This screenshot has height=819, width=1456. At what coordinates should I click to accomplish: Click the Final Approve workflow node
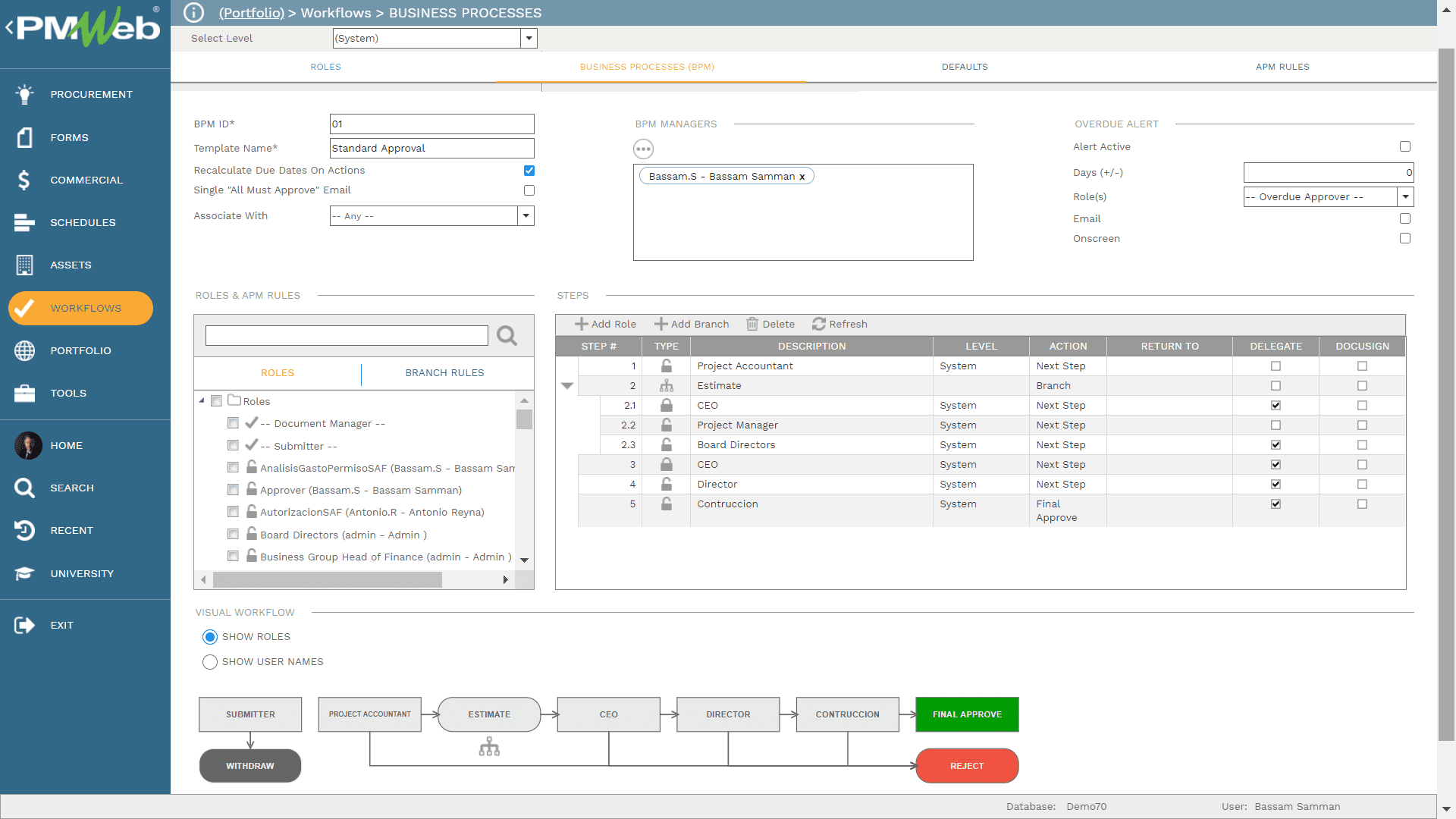click(967, 714)
